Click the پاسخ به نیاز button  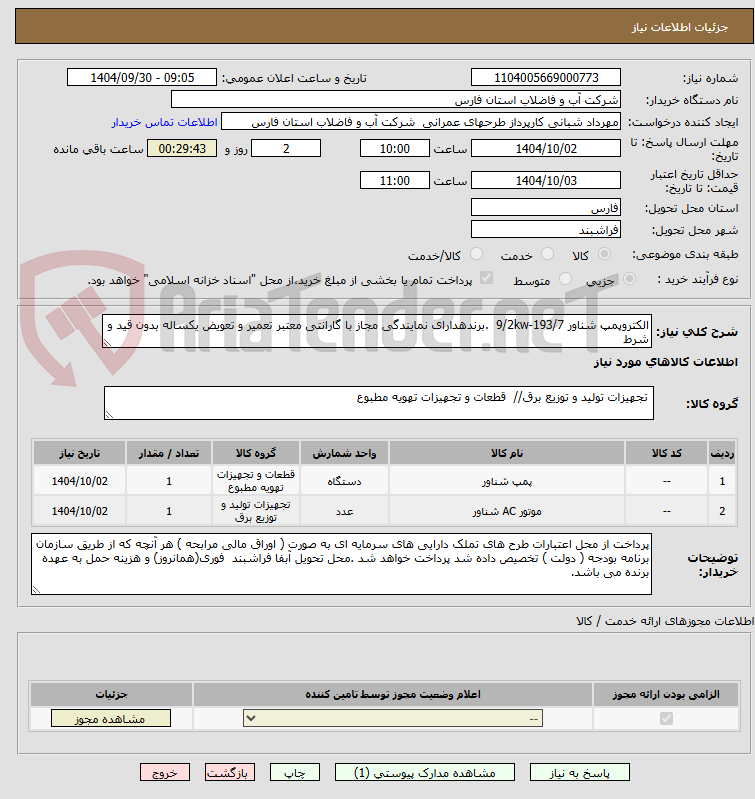tap(579, 773)
